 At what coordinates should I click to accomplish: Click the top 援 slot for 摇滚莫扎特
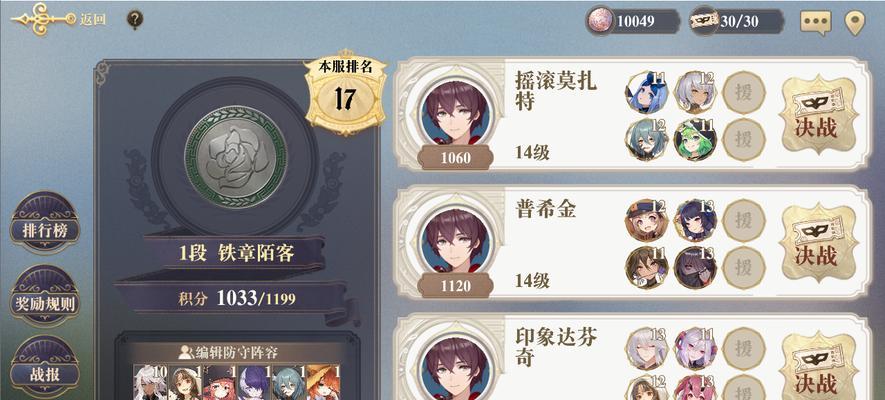coord(744,92)
